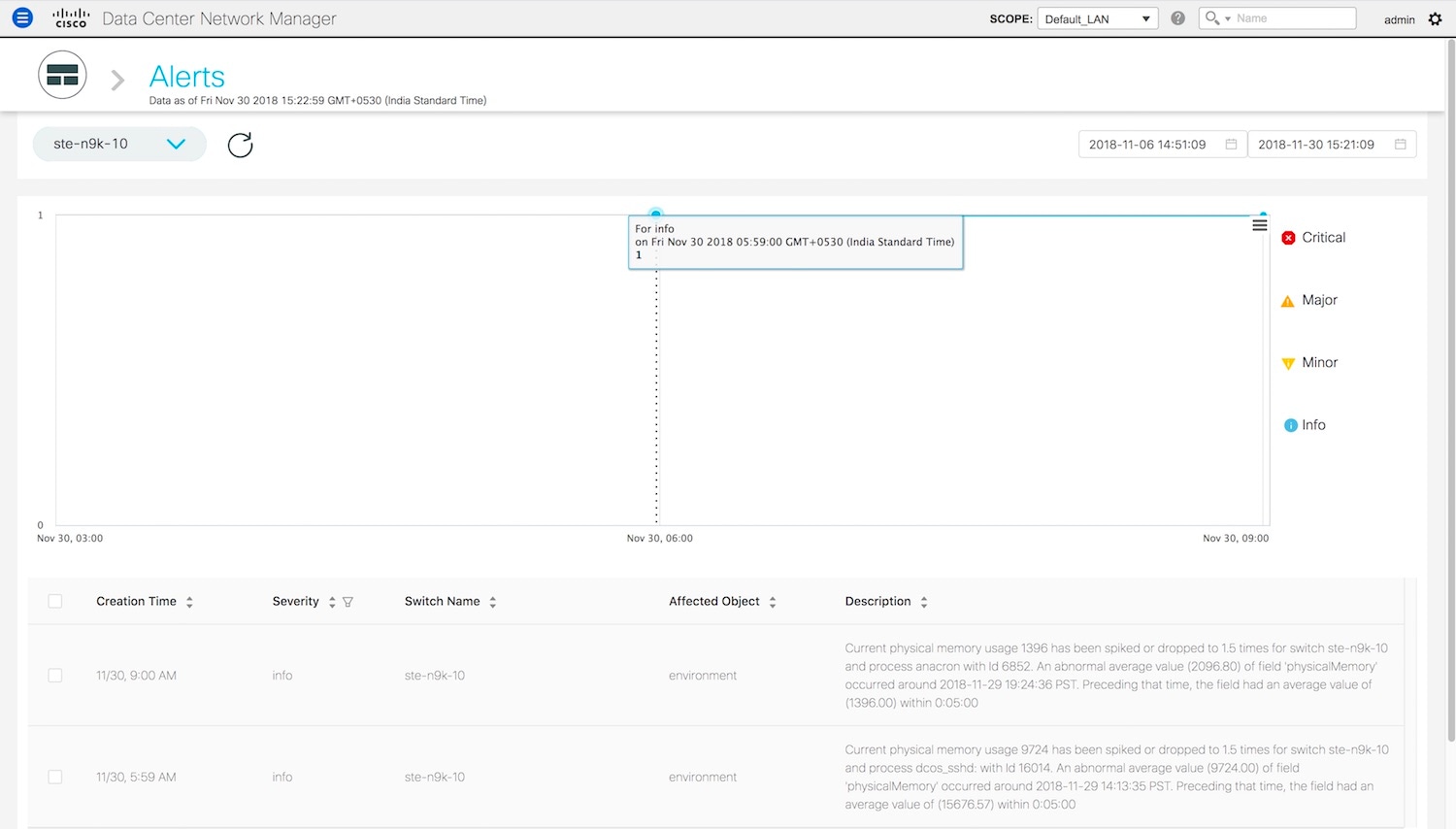Check the 11/30, 9:00 AM alert row
The image size is (1456, 829).
[55, 676]
